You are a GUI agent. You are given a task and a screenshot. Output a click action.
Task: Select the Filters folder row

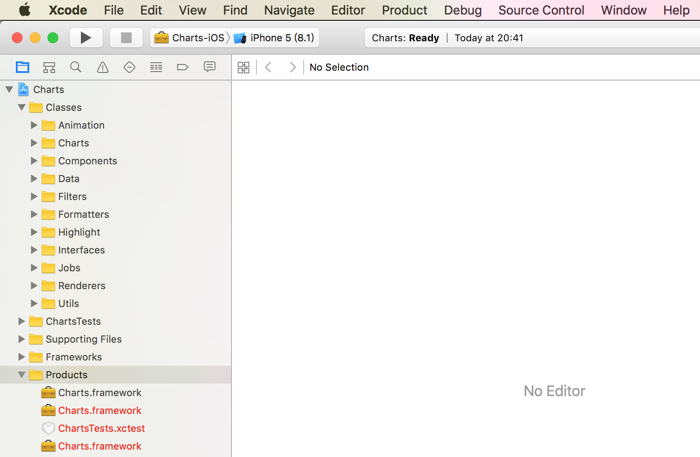116,196
